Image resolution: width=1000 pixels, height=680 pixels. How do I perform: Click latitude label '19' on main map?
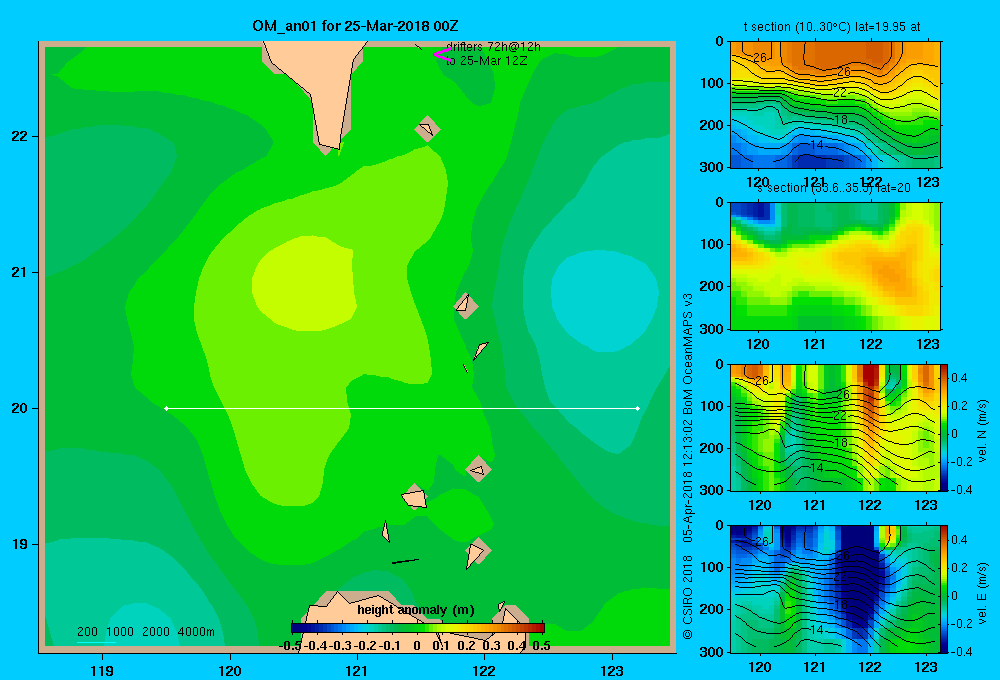20,544
